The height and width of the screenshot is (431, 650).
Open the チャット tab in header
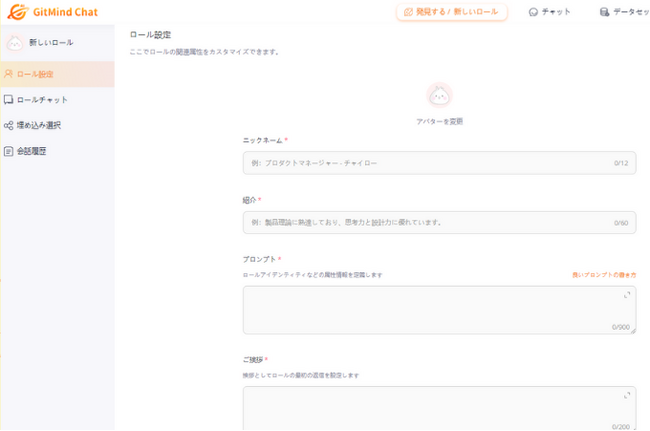pos(550,12)
